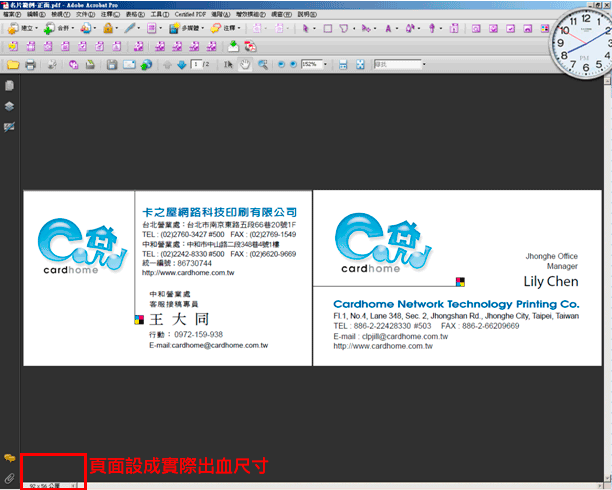Open the 工具 menu

coord(160,14)
